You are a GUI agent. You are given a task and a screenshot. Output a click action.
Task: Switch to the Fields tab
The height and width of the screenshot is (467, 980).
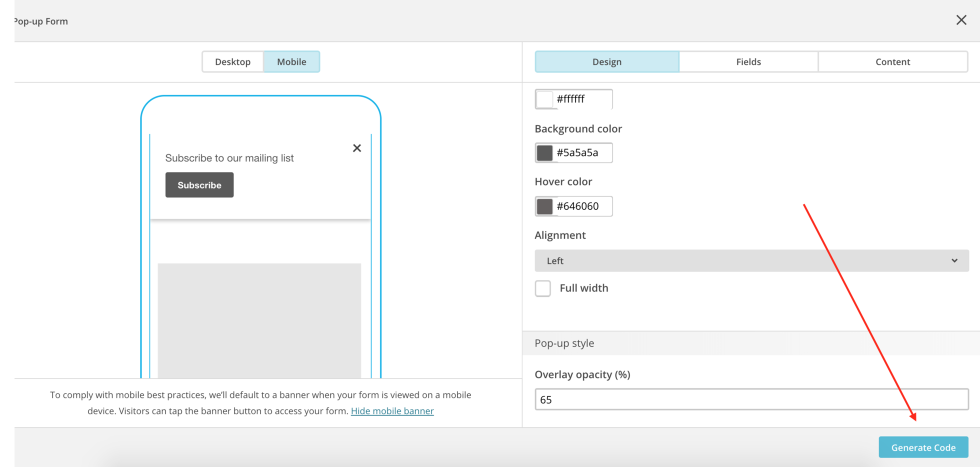pos(748,62)
